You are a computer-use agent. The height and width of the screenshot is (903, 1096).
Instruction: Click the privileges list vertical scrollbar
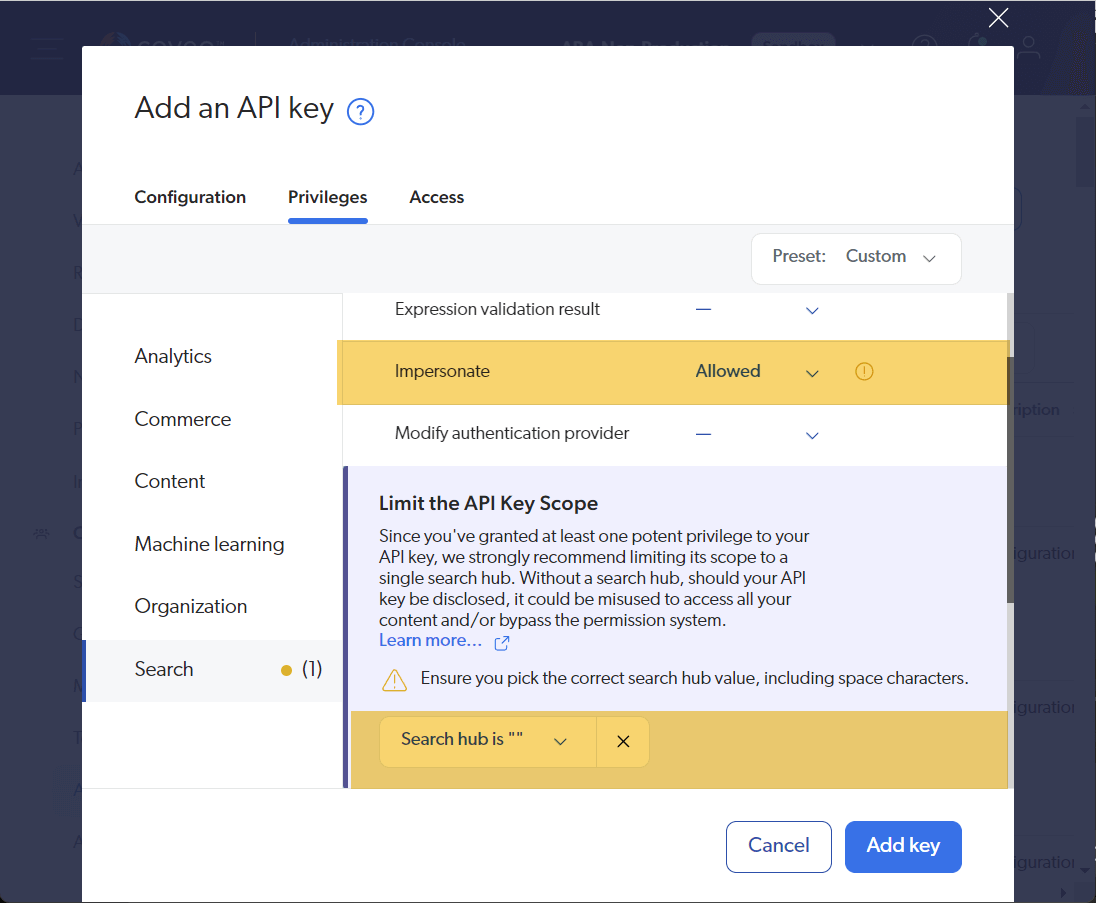point(1010,480)
